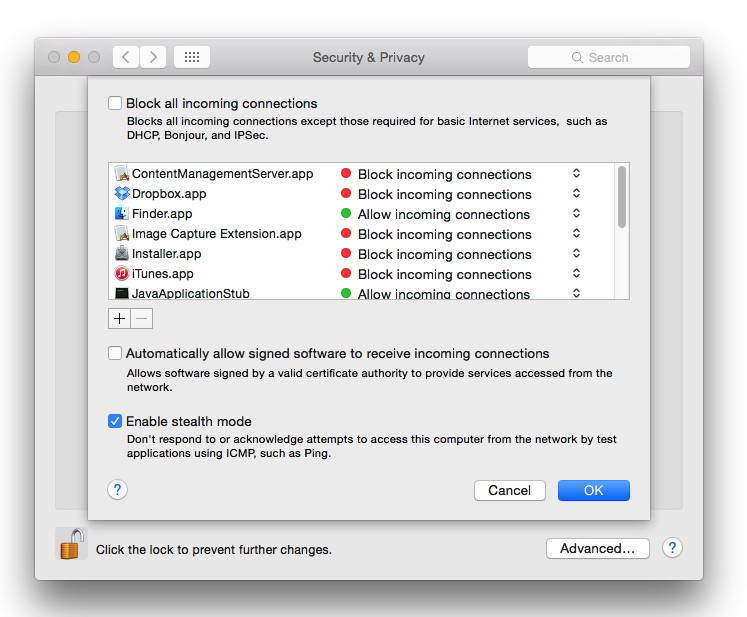Click the iTunes app icon
747x617 pixels.
point(122,274)
